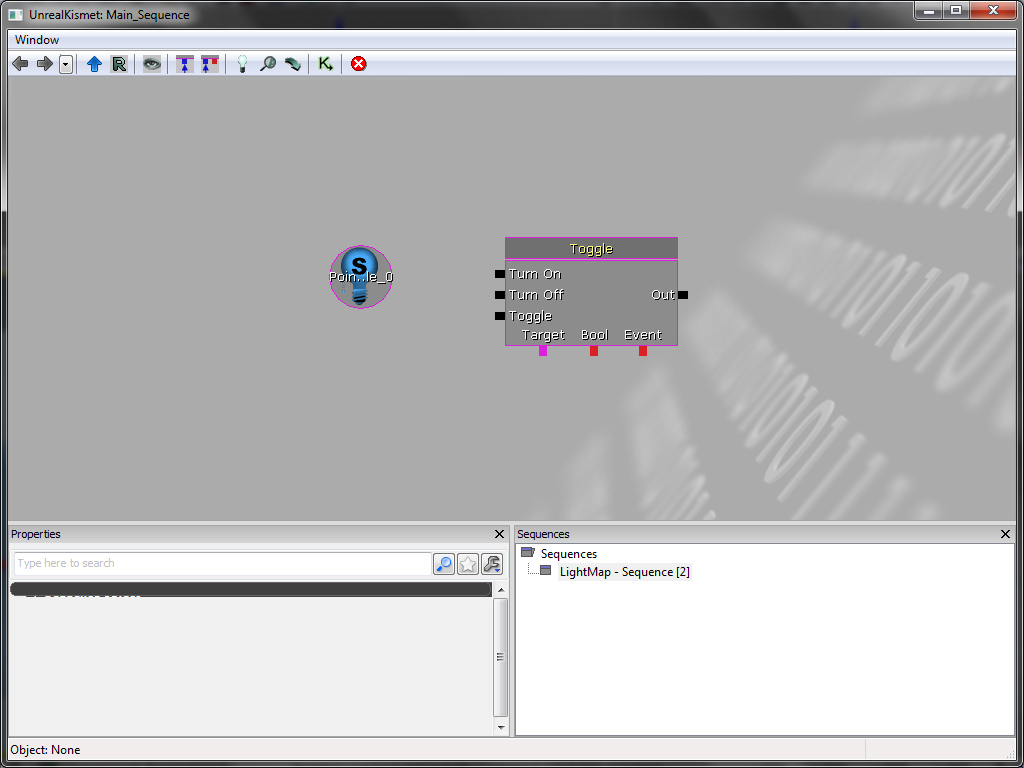
Task: Open the navigation history dropdown arrow
Action: click(x=66, y=64)
